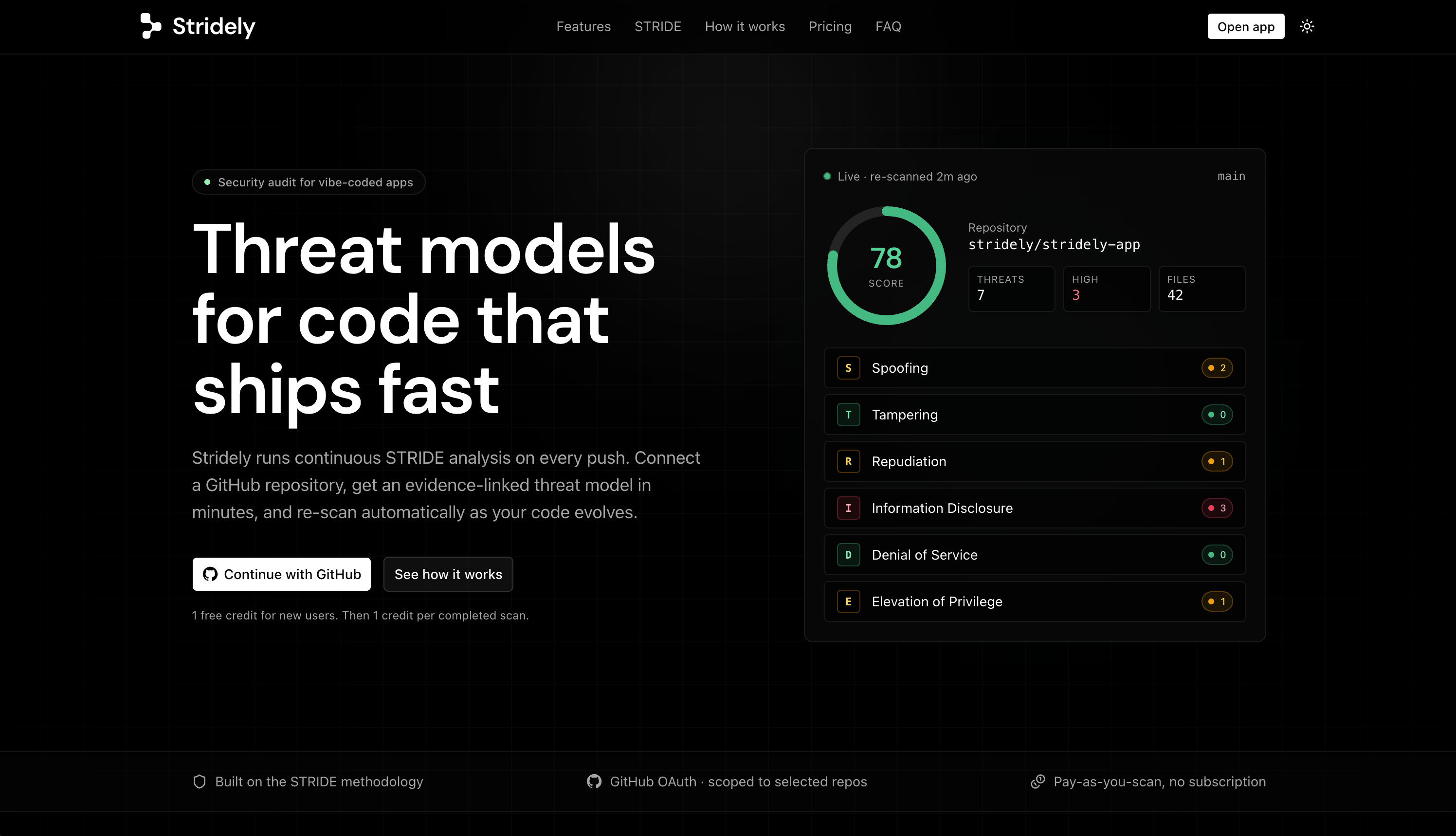Screen dimensions: 1456x836
Task: Click the Information Disclosure count badge showing 3
Action: pyautogui.click(x=1217, y=508)
